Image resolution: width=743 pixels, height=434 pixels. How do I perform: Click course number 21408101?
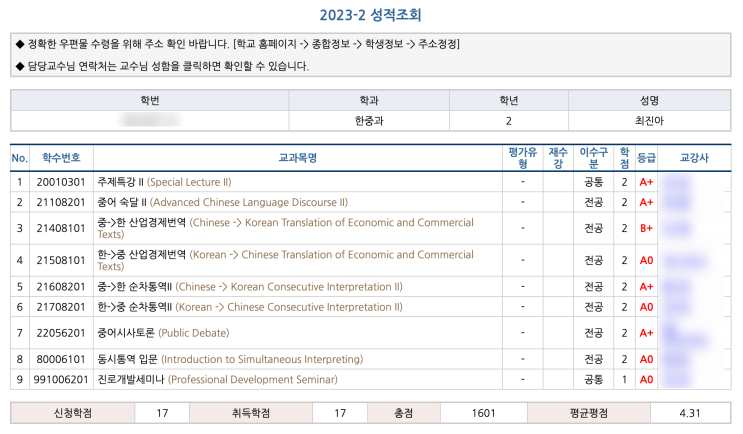61,228
